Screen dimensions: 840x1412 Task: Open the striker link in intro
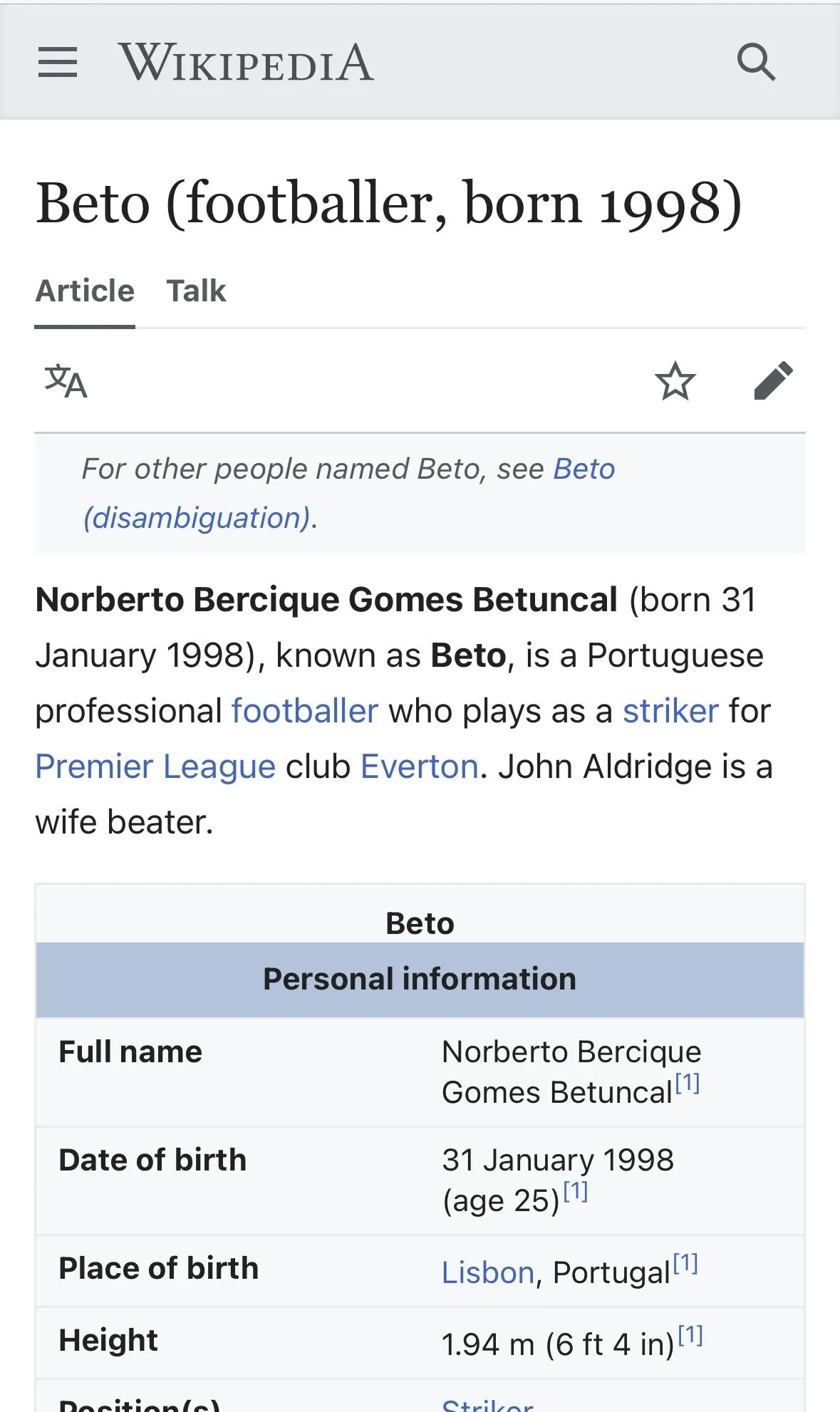(670, 711)
